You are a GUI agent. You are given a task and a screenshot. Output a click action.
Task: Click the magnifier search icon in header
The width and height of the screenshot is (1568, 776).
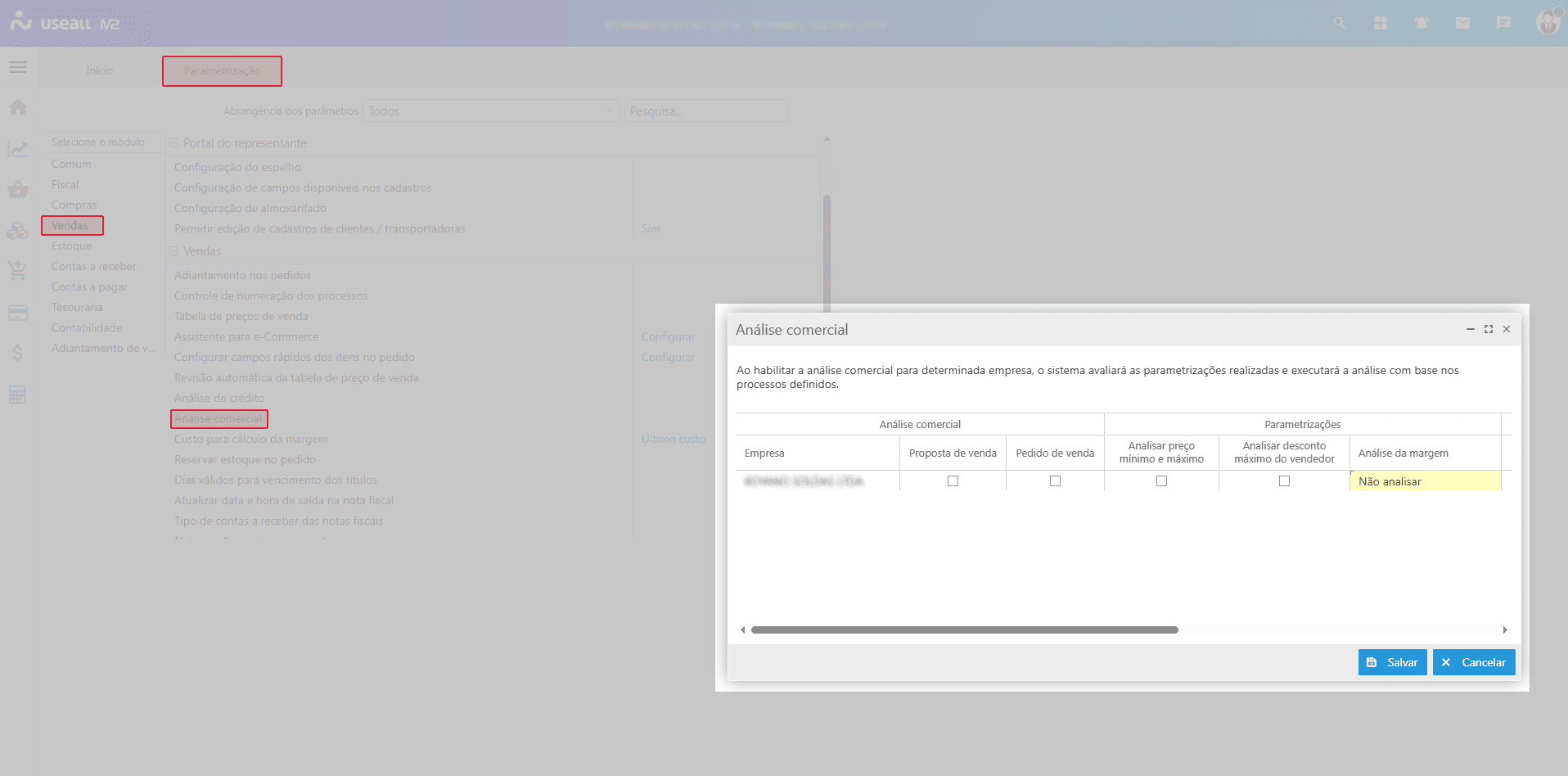1340,23
